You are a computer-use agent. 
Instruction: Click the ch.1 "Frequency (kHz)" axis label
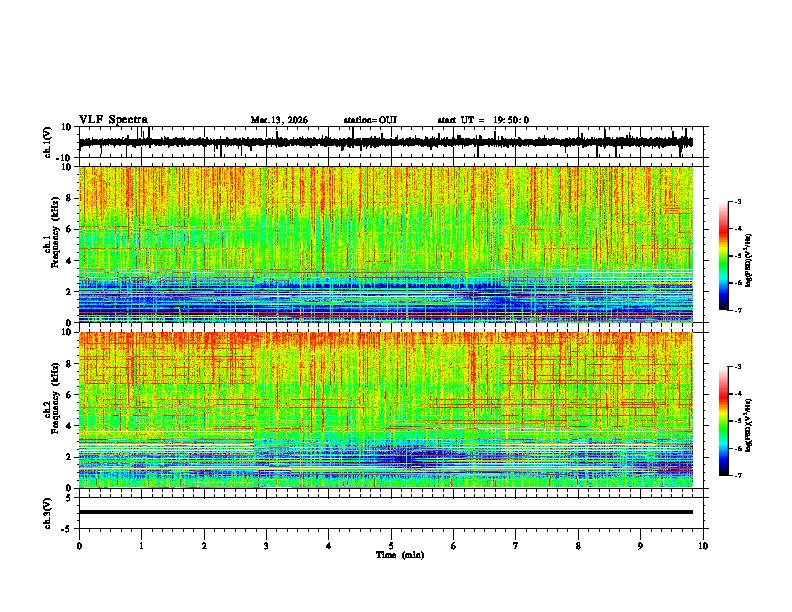[55, 234]
